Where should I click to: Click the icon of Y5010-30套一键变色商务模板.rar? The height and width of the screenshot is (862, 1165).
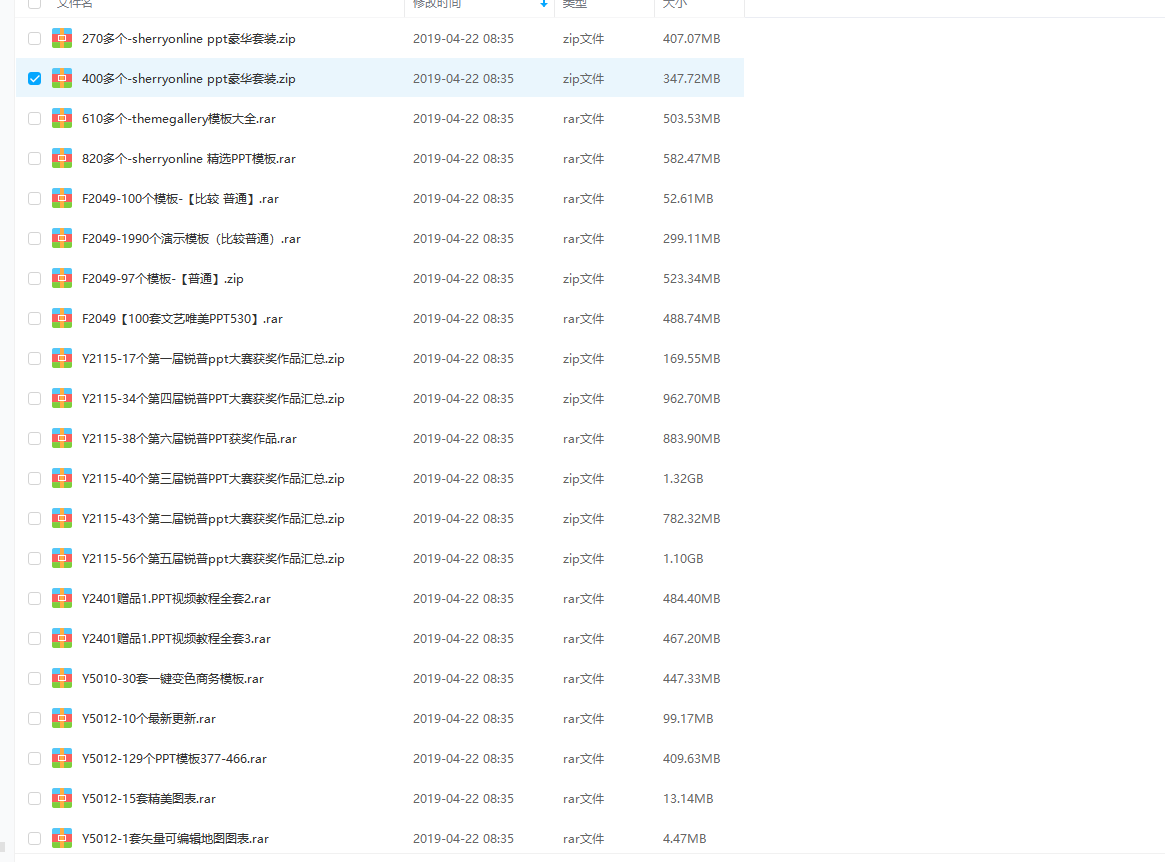pyautogui.click(x=62, y=678)
